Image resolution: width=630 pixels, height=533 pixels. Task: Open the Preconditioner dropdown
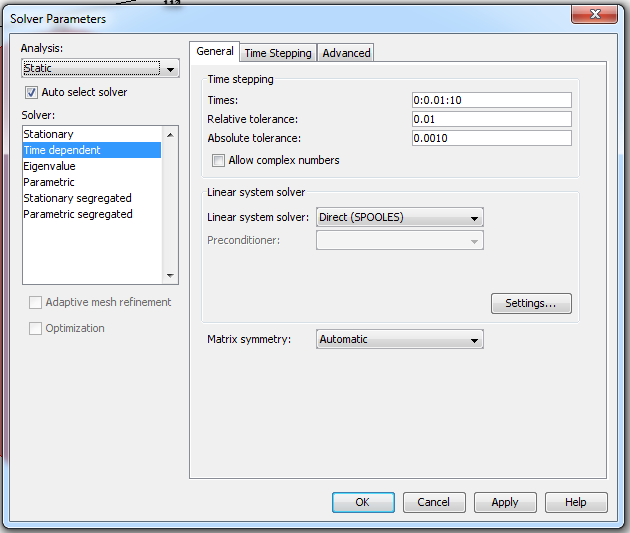click(x=400, y=240)
